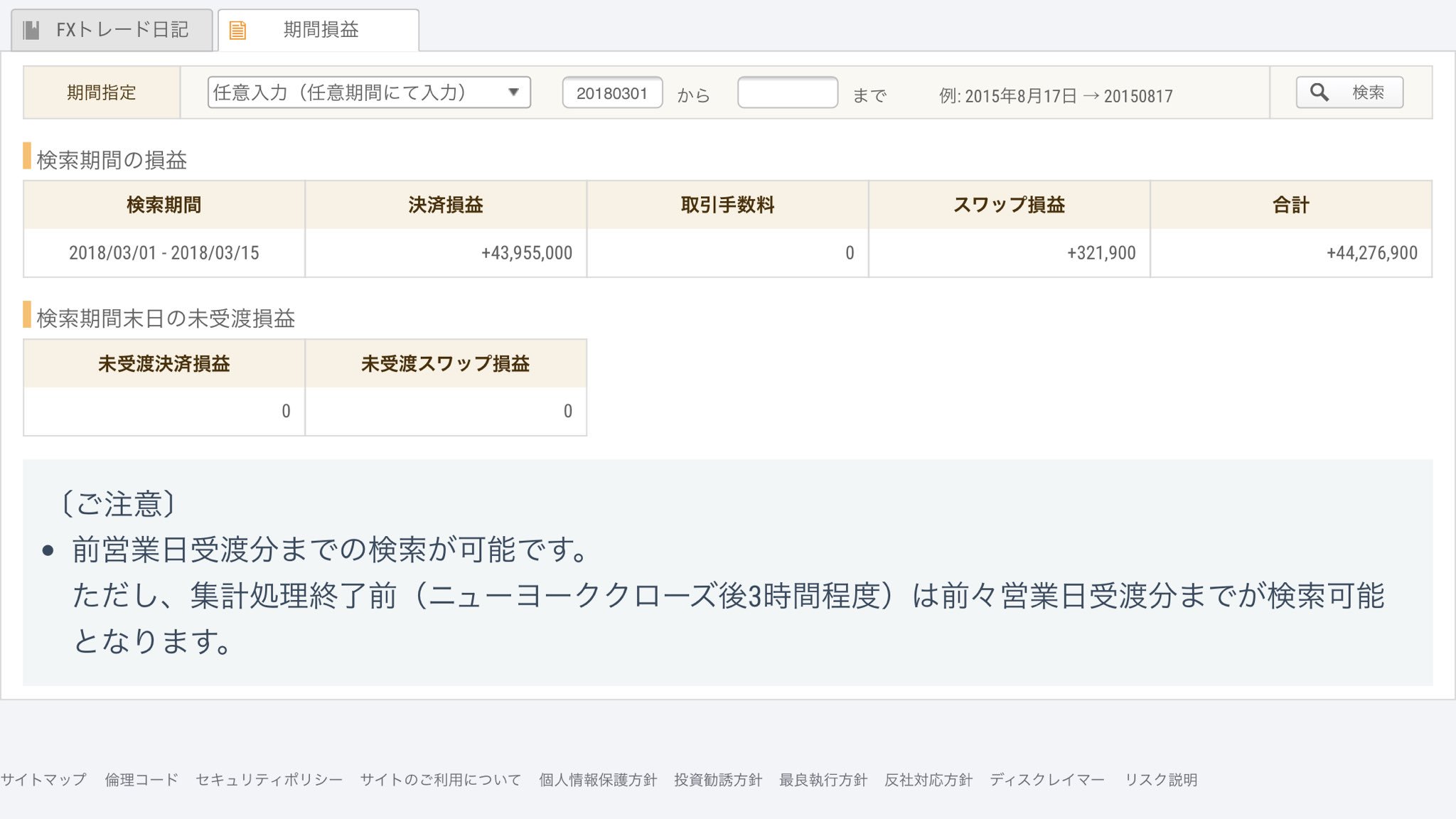Click the start date field with 20180301
Viewport: 1456px width, 819px height.
tap(612, 93)
